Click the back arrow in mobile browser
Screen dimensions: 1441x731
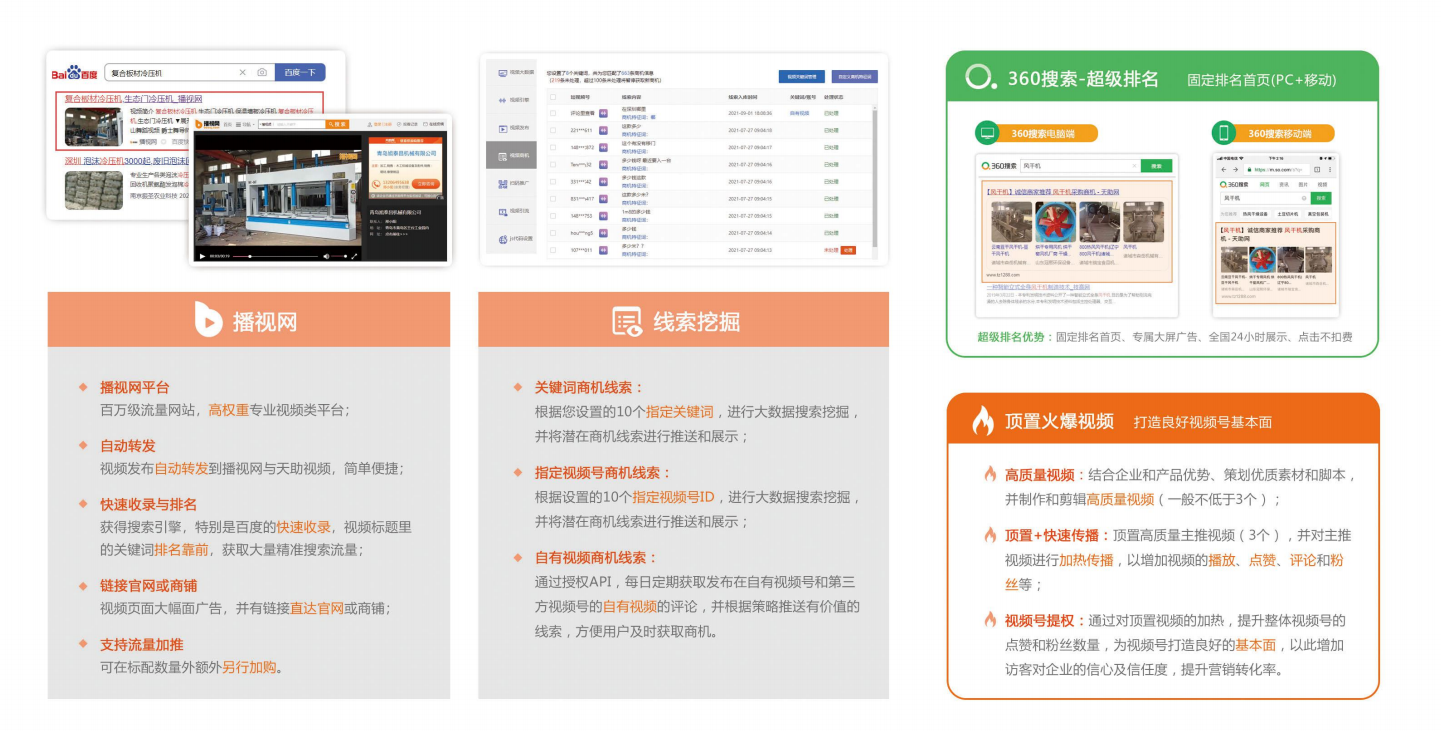1224,169
